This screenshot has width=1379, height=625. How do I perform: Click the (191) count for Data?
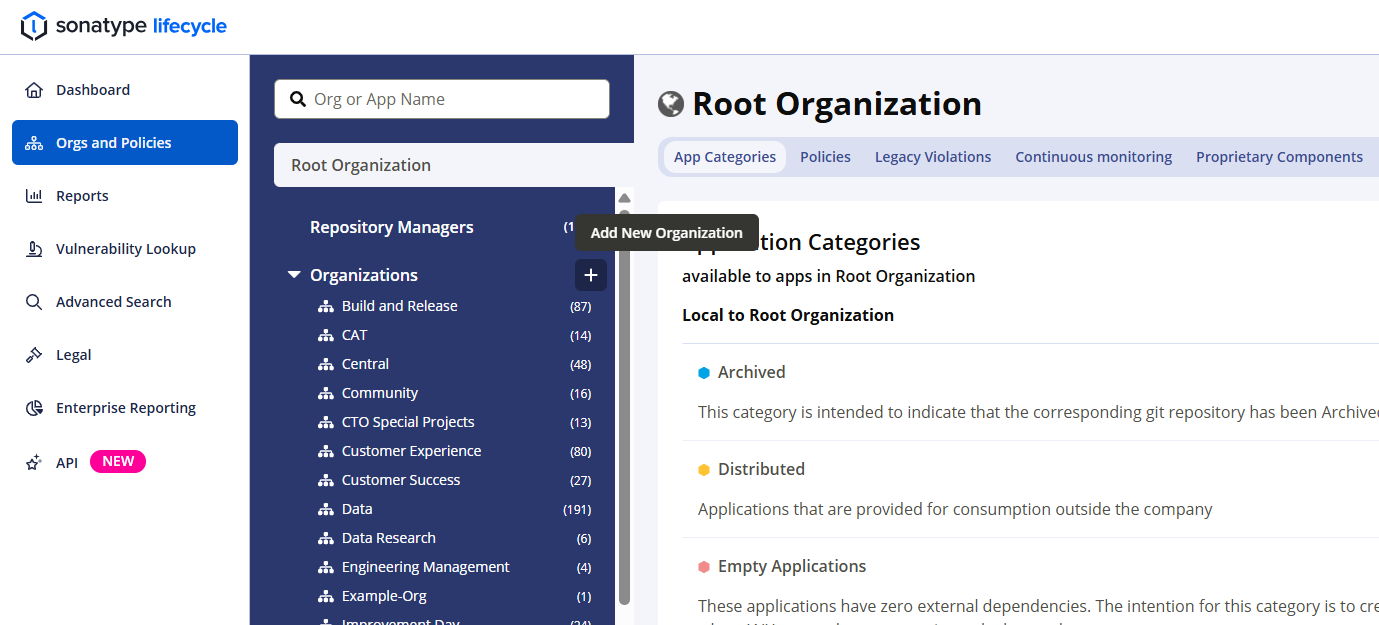[x=577, y=509]
